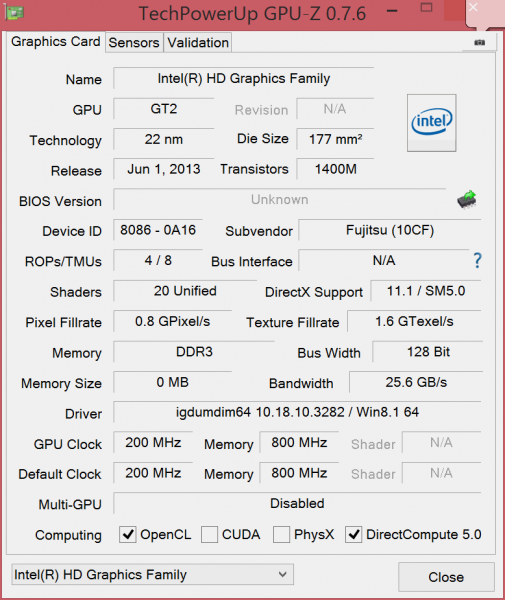Click the TechPowerUp GPU-Z 0.7.6 title text
The image size is (505, 600).
coord(252,14)
